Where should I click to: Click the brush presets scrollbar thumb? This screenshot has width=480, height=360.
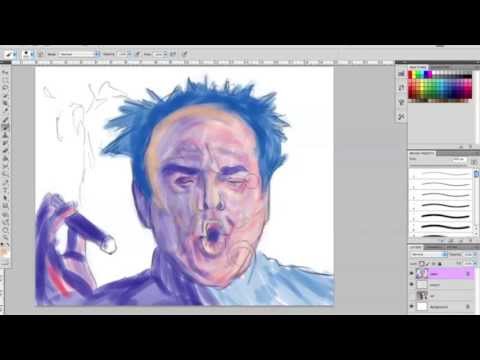click(x=476, y=173)
